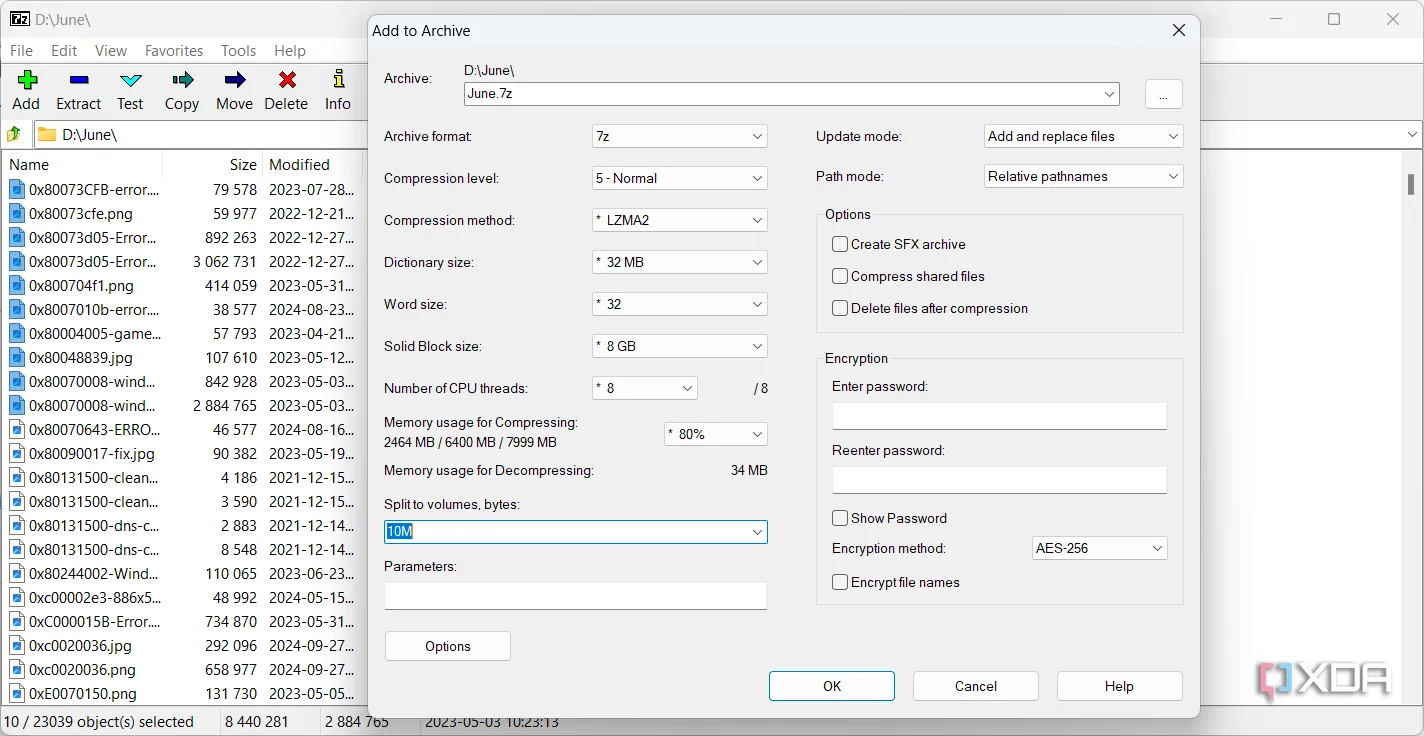The image size is (1424, 736).
Task: Expand the Archive format dropdown
Action: 680,136
